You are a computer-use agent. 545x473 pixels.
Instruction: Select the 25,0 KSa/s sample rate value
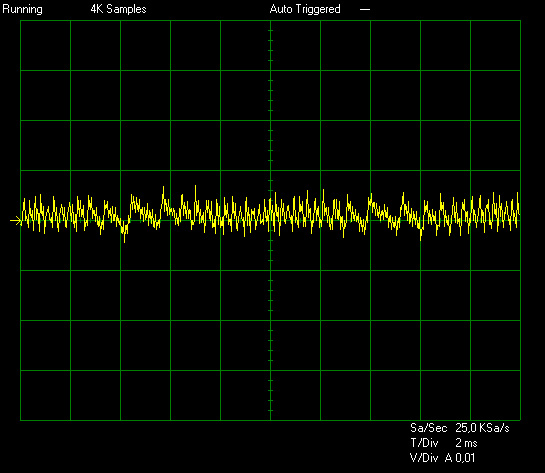pos(482,428)
